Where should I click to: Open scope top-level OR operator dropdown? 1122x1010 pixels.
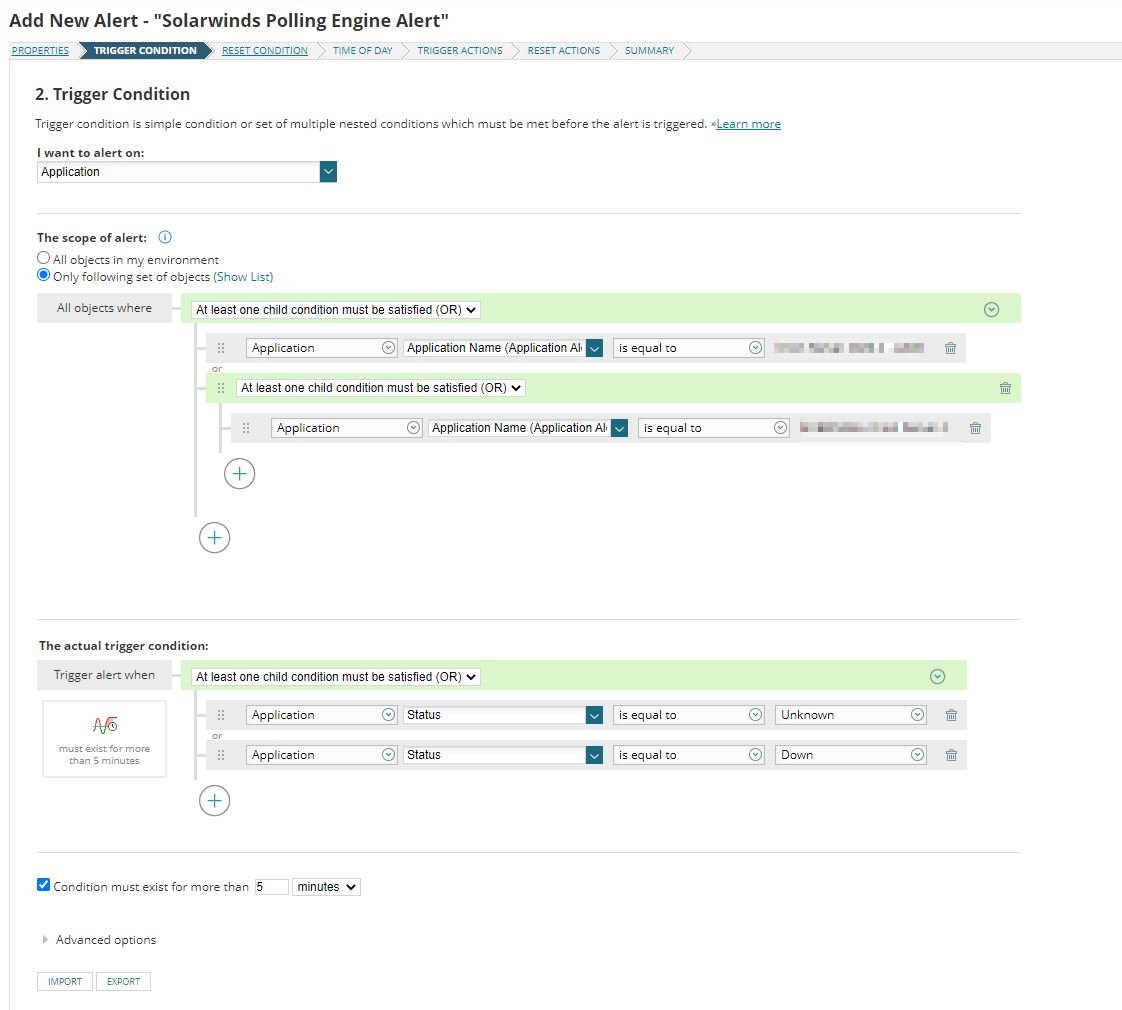click(336, 310)
